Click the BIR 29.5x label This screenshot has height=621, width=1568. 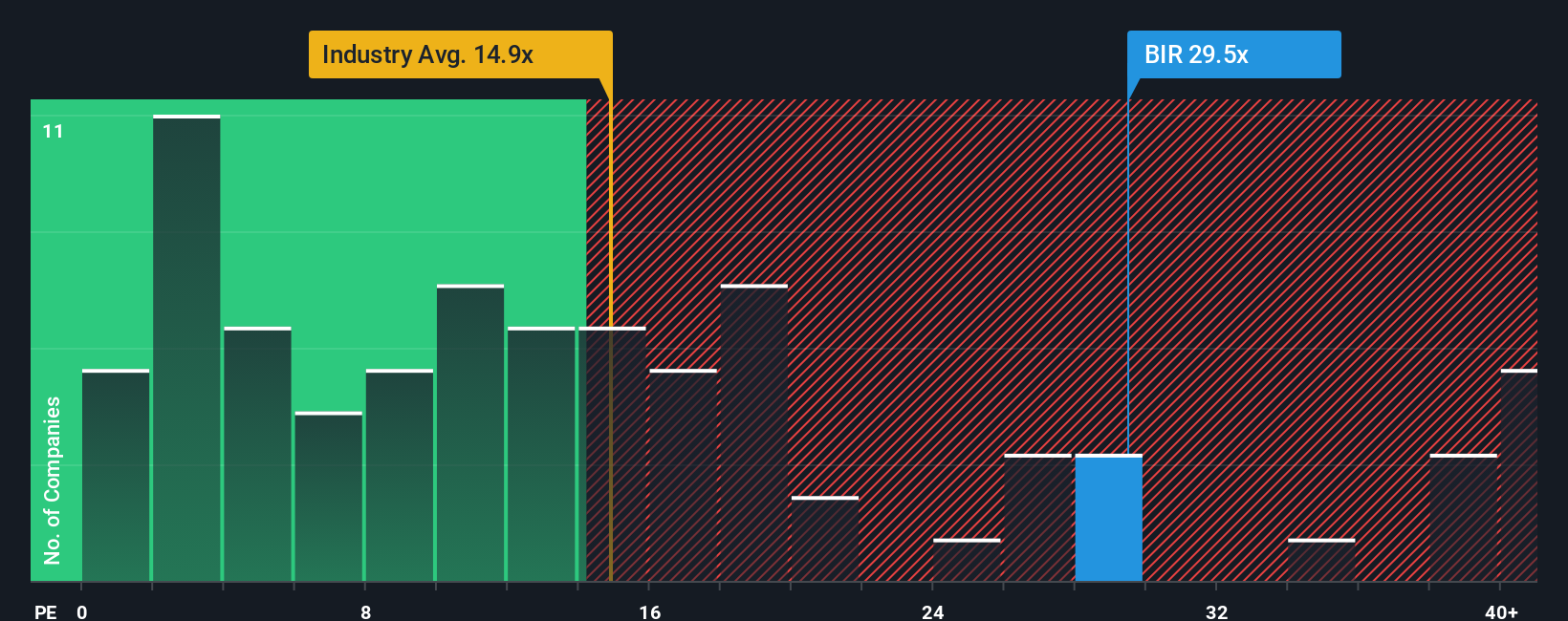point(1234,54)
